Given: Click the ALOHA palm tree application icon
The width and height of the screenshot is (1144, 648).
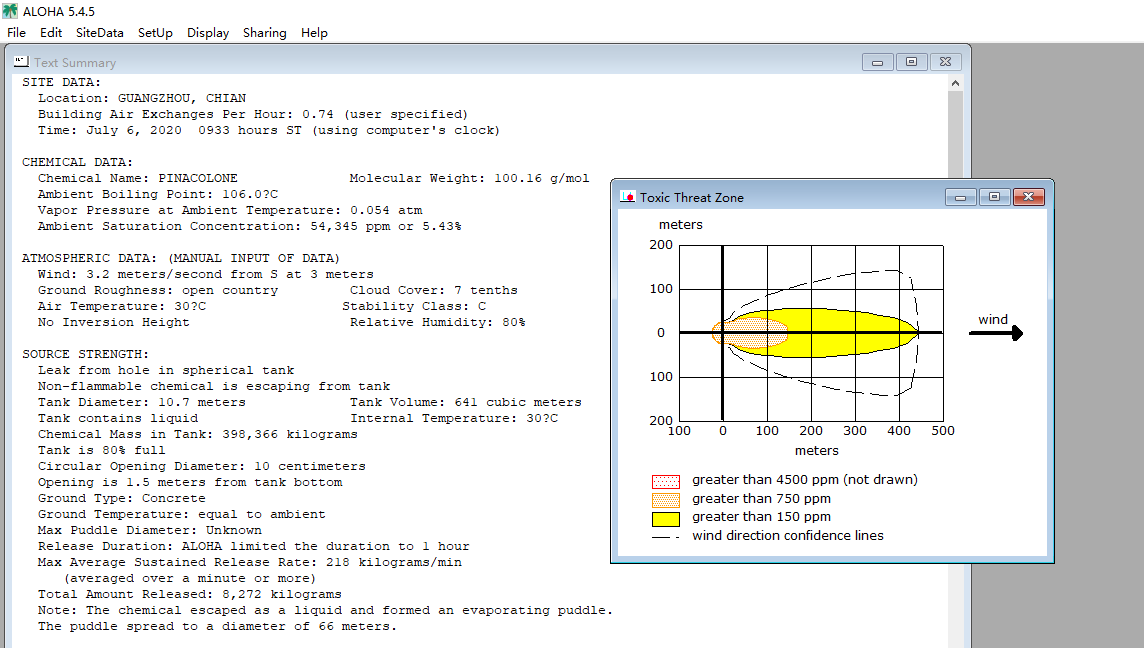Looking at the screenshot, I should point(9,11).
